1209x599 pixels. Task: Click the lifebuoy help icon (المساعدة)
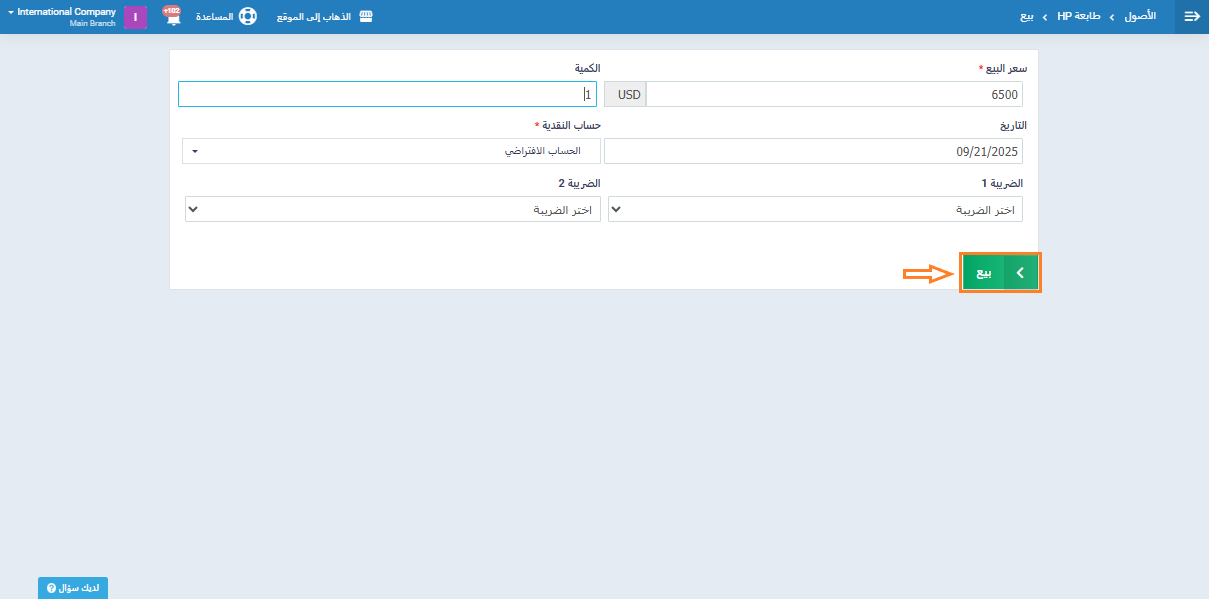pyautogui.click(x=247, y=17)
